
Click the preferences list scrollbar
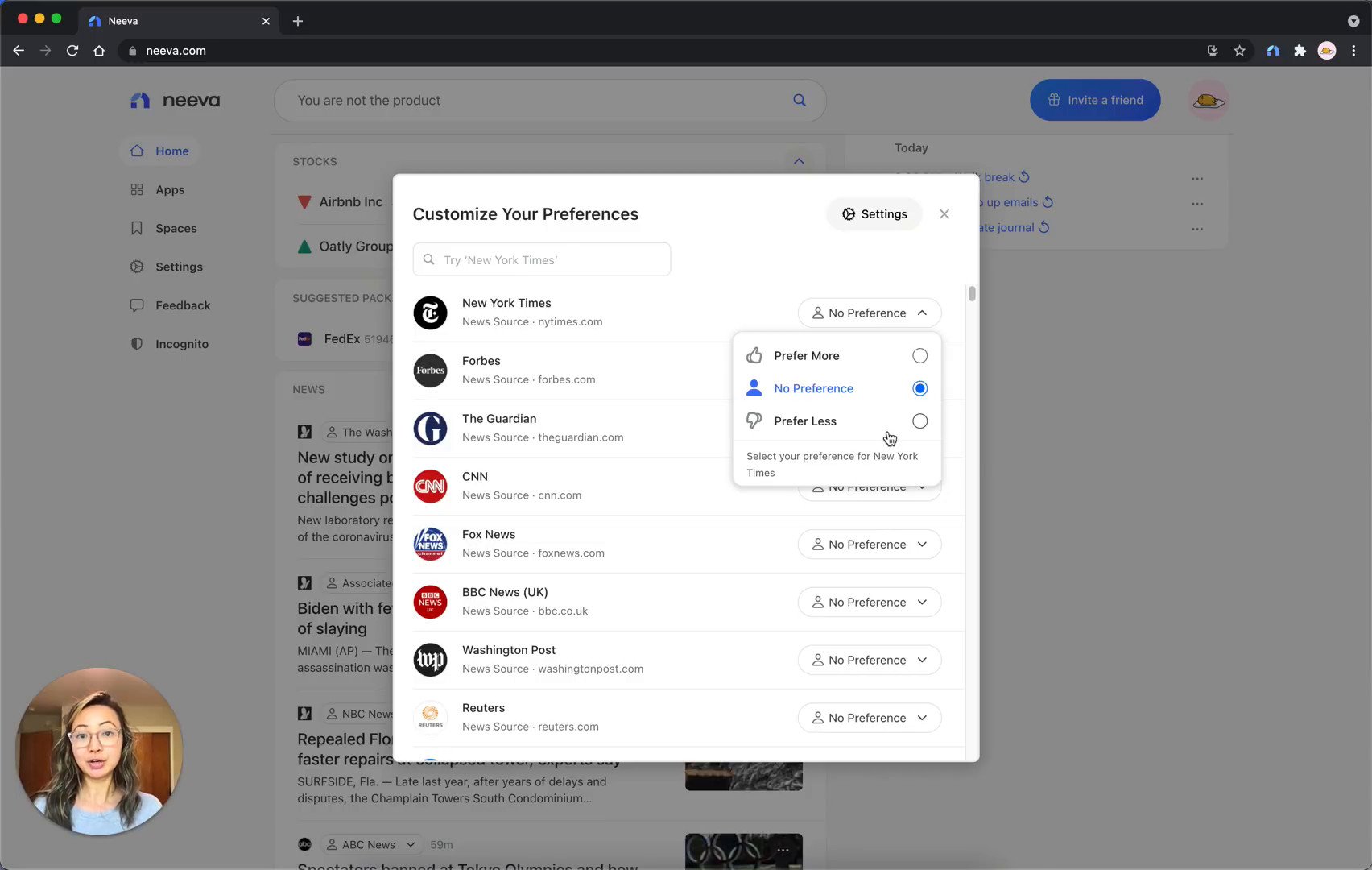pyautogui.click(x=972, y=293)
